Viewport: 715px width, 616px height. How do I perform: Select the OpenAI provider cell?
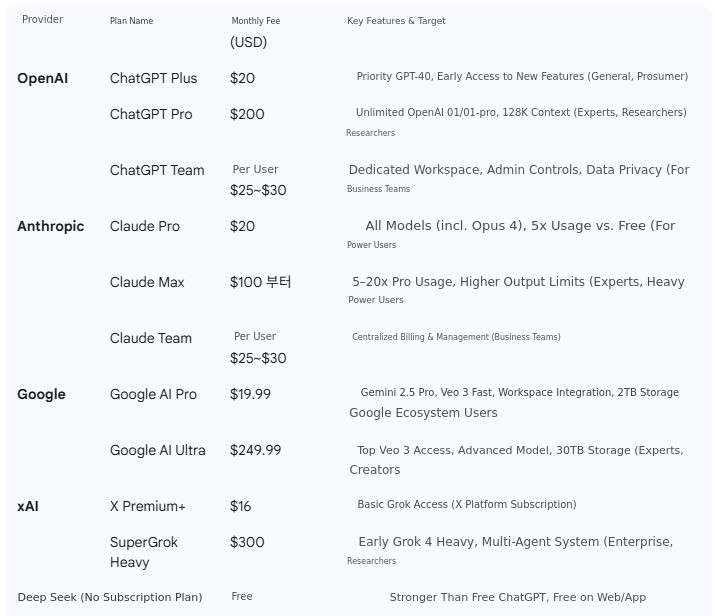coord(42,78)
